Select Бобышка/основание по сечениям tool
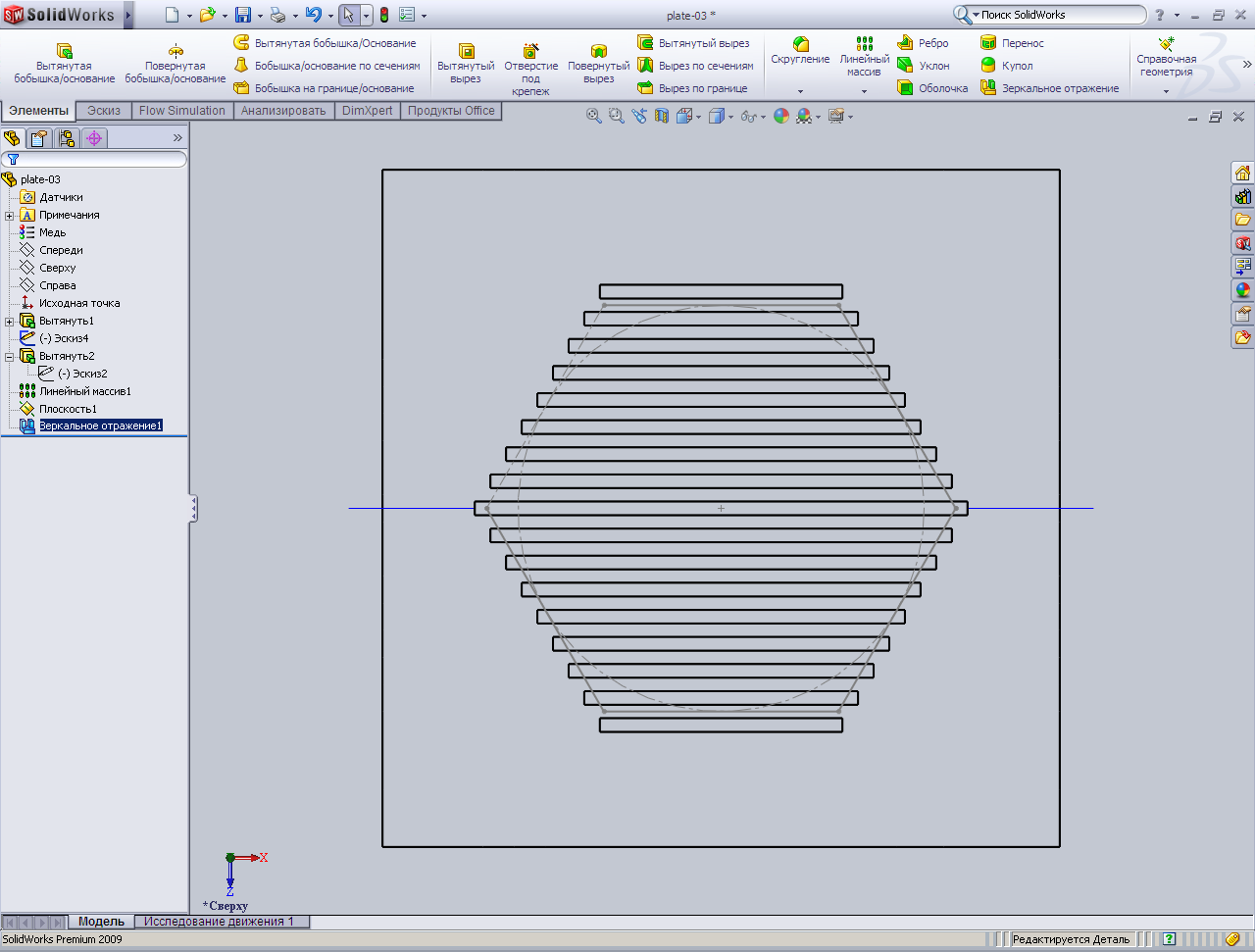 click(326, 66)
